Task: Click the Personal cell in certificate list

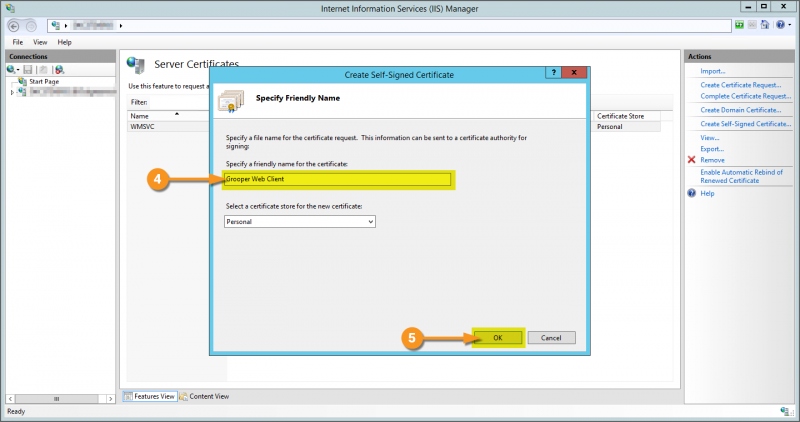Action: (x=610, y=127)
